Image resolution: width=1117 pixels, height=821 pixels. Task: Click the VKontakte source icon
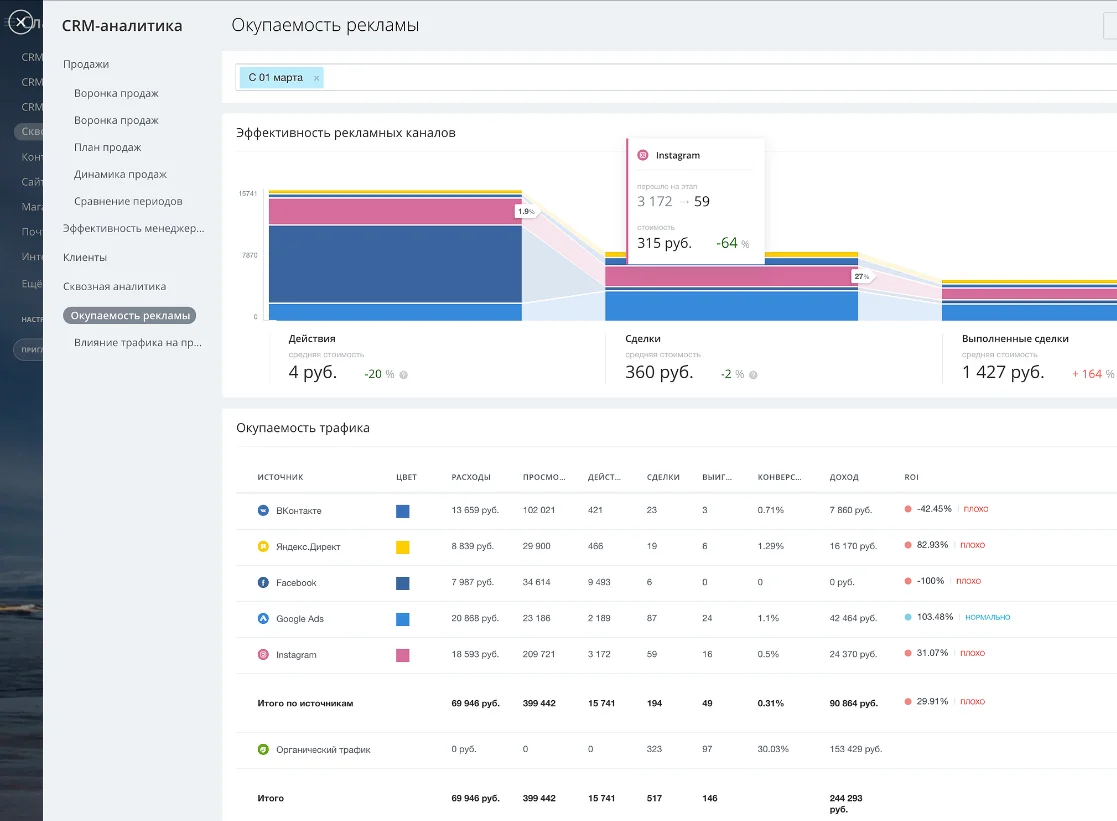pos(263,511)
